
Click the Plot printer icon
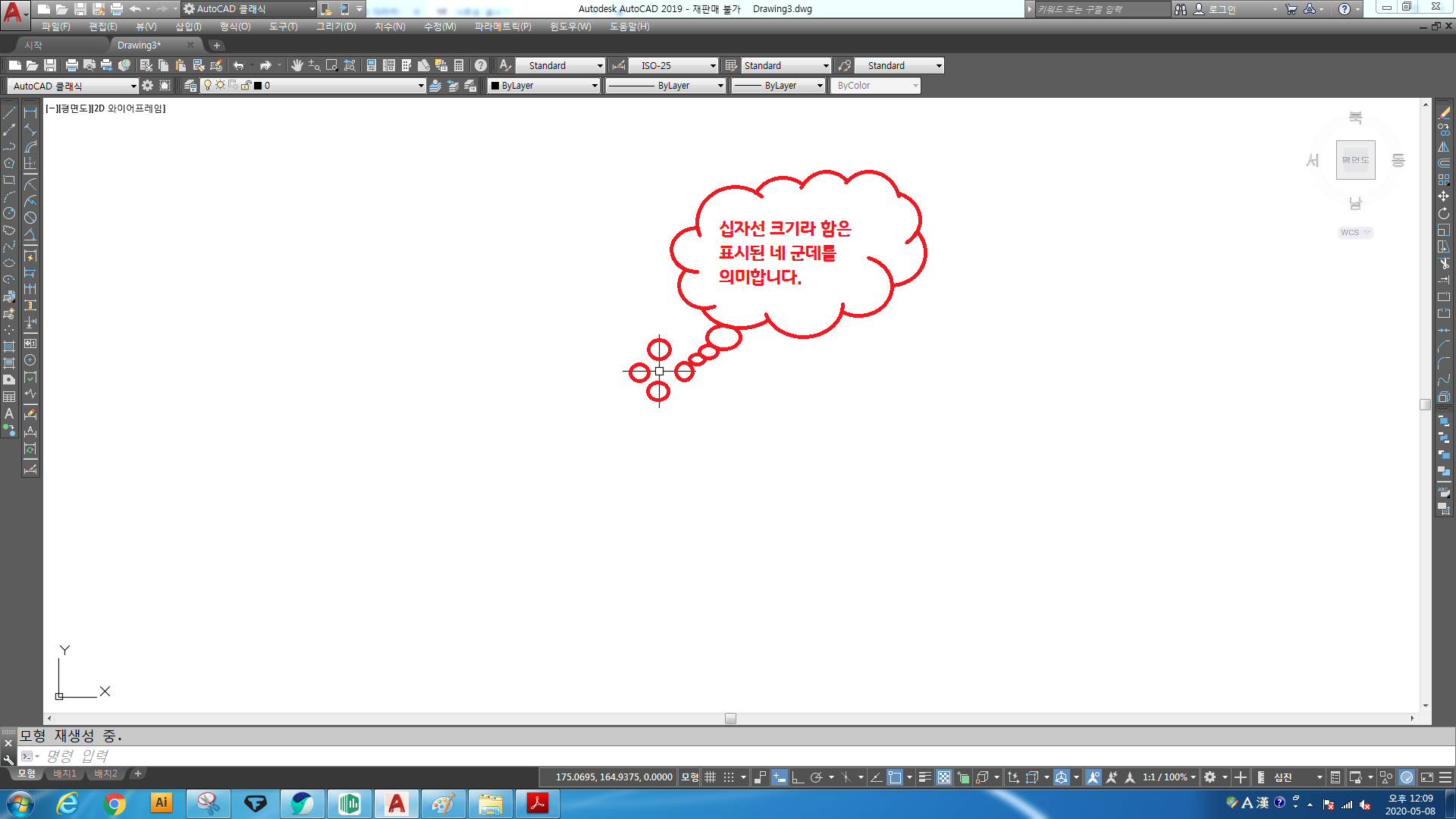[71, 66]
